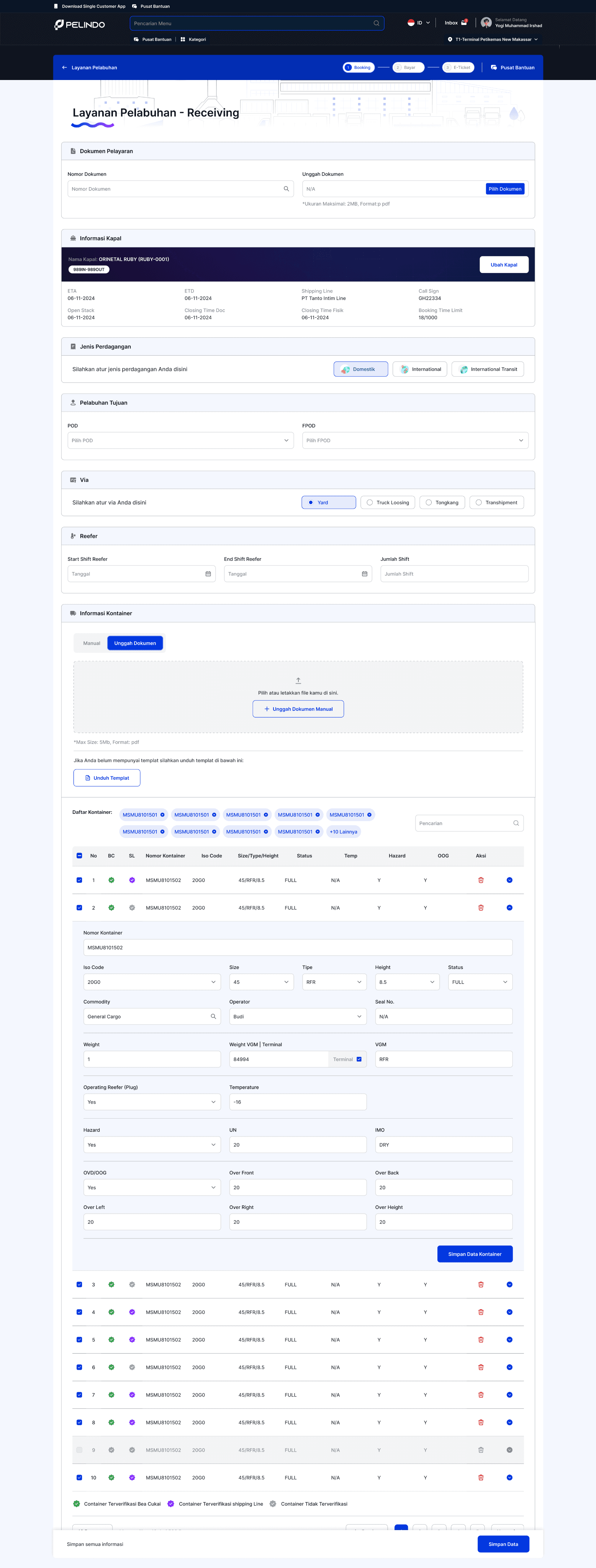Click green Container Terverifikasi Bea Cukai legend icon
The image size is (596, 1568).
click(x=77, y=1504)
